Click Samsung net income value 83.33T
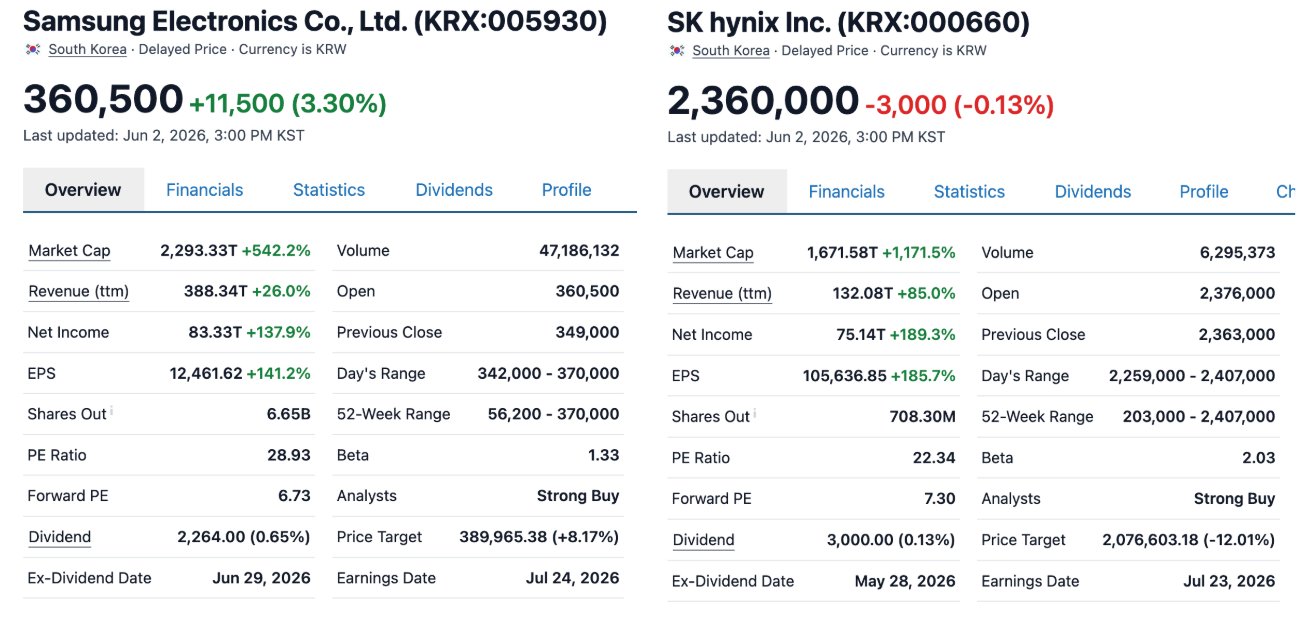 point(218,332)
